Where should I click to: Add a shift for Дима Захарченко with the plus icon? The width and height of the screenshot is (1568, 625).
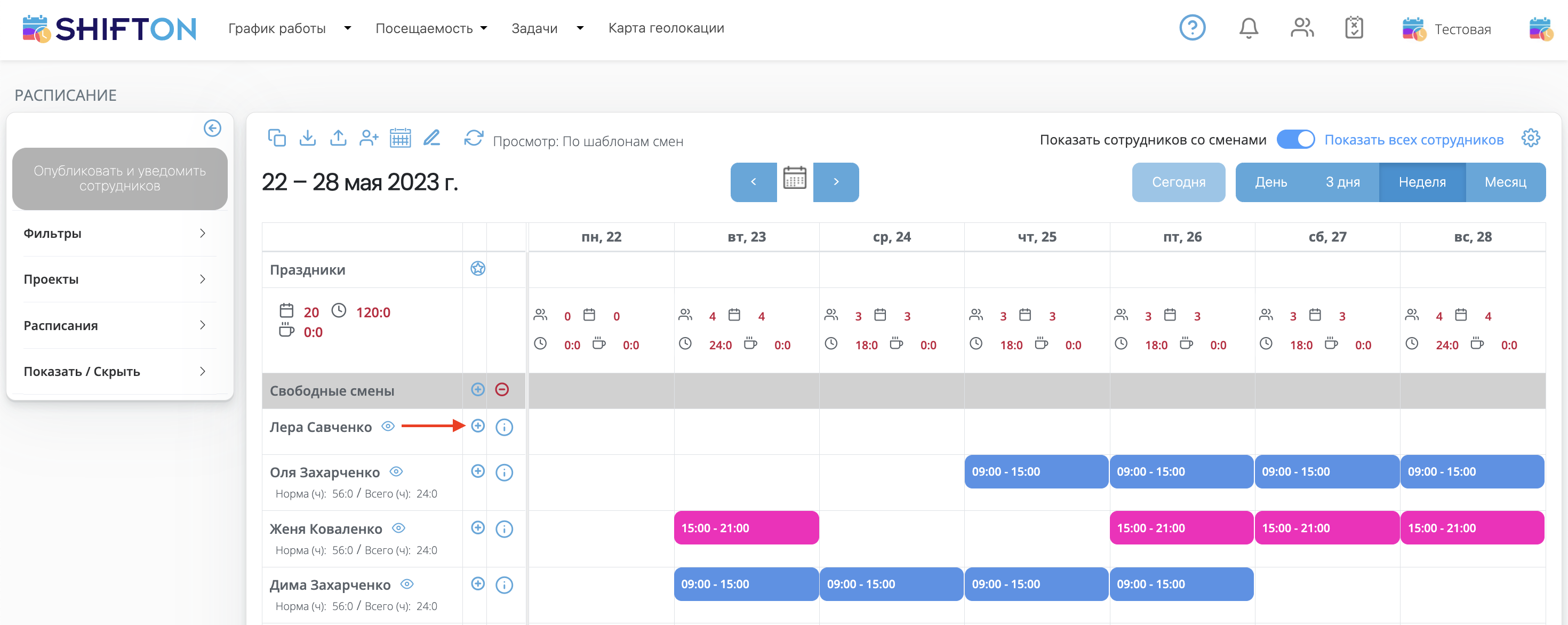478,583
